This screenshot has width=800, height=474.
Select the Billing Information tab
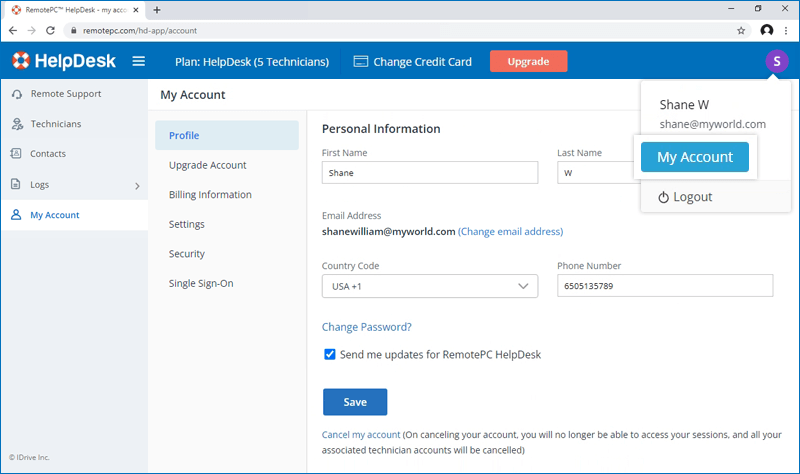[210, 195]
